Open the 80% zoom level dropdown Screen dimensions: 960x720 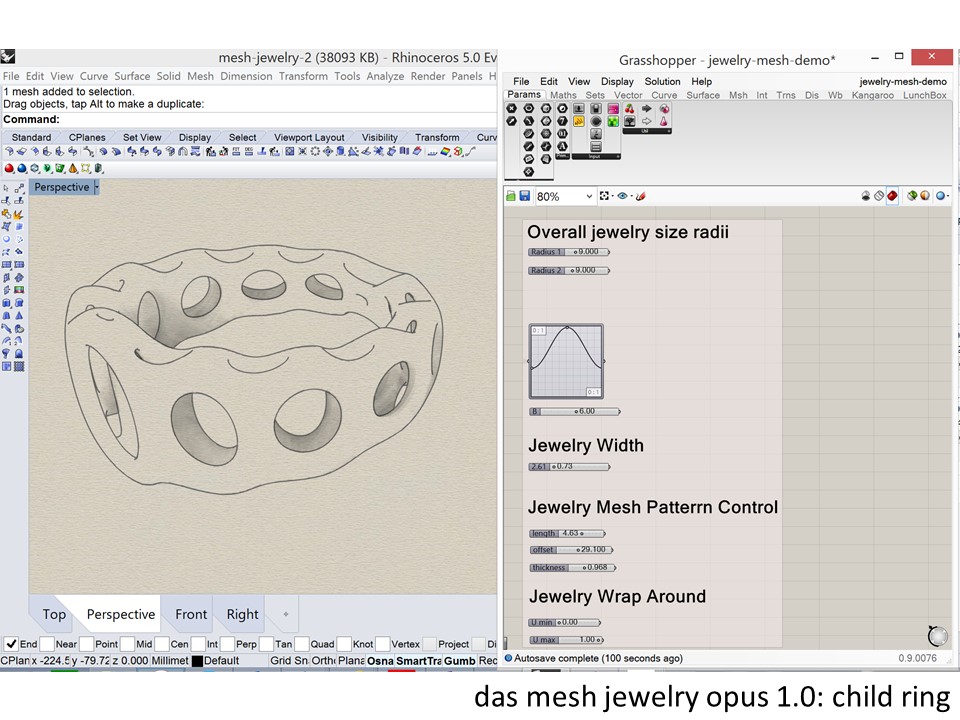tap(589, 196)
